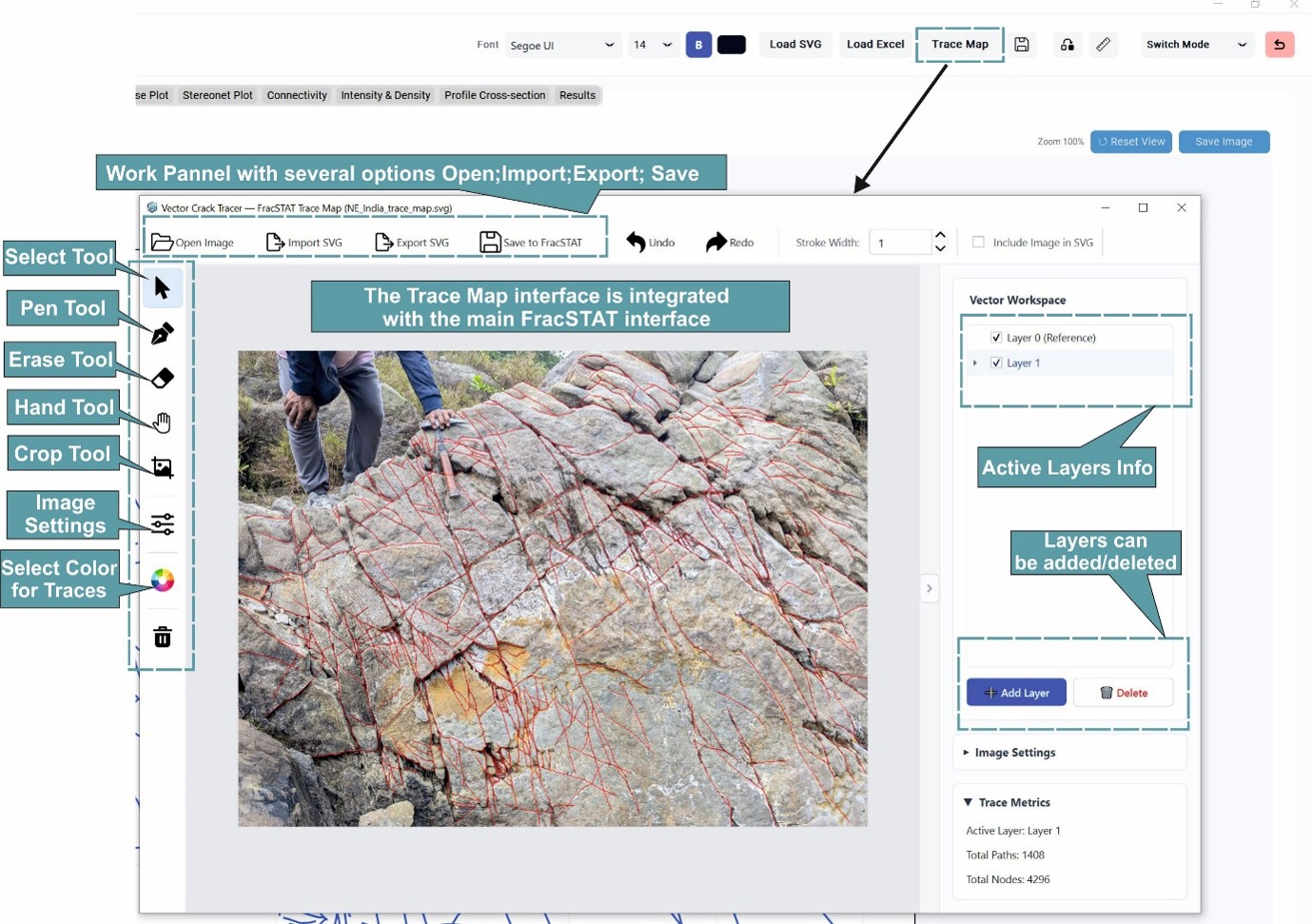Screen dimensions: 1312x924
Task: Expand the Layer 1 tree arrow
Action: tap(975, 363)
